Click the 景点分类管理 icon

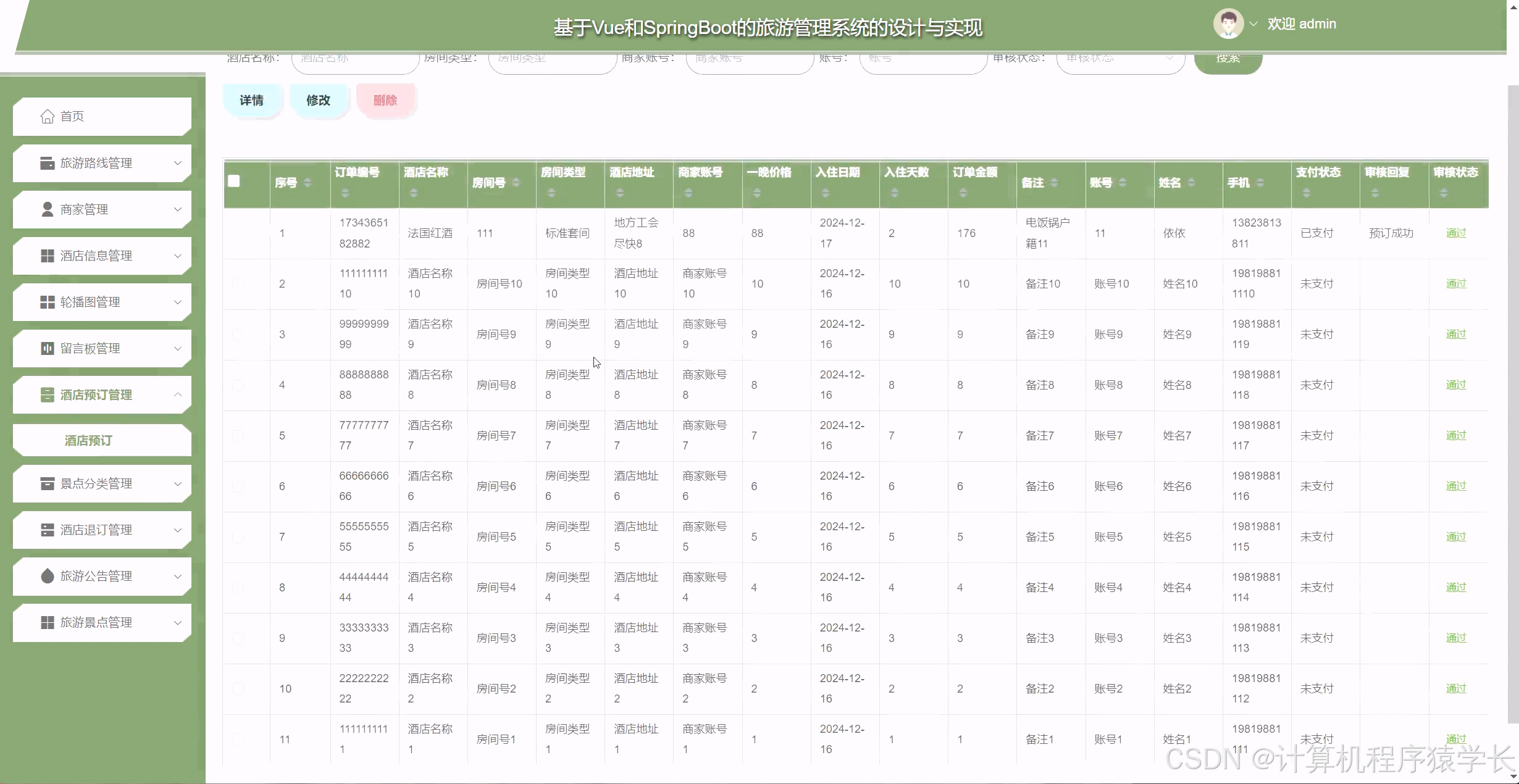point(47,483)
